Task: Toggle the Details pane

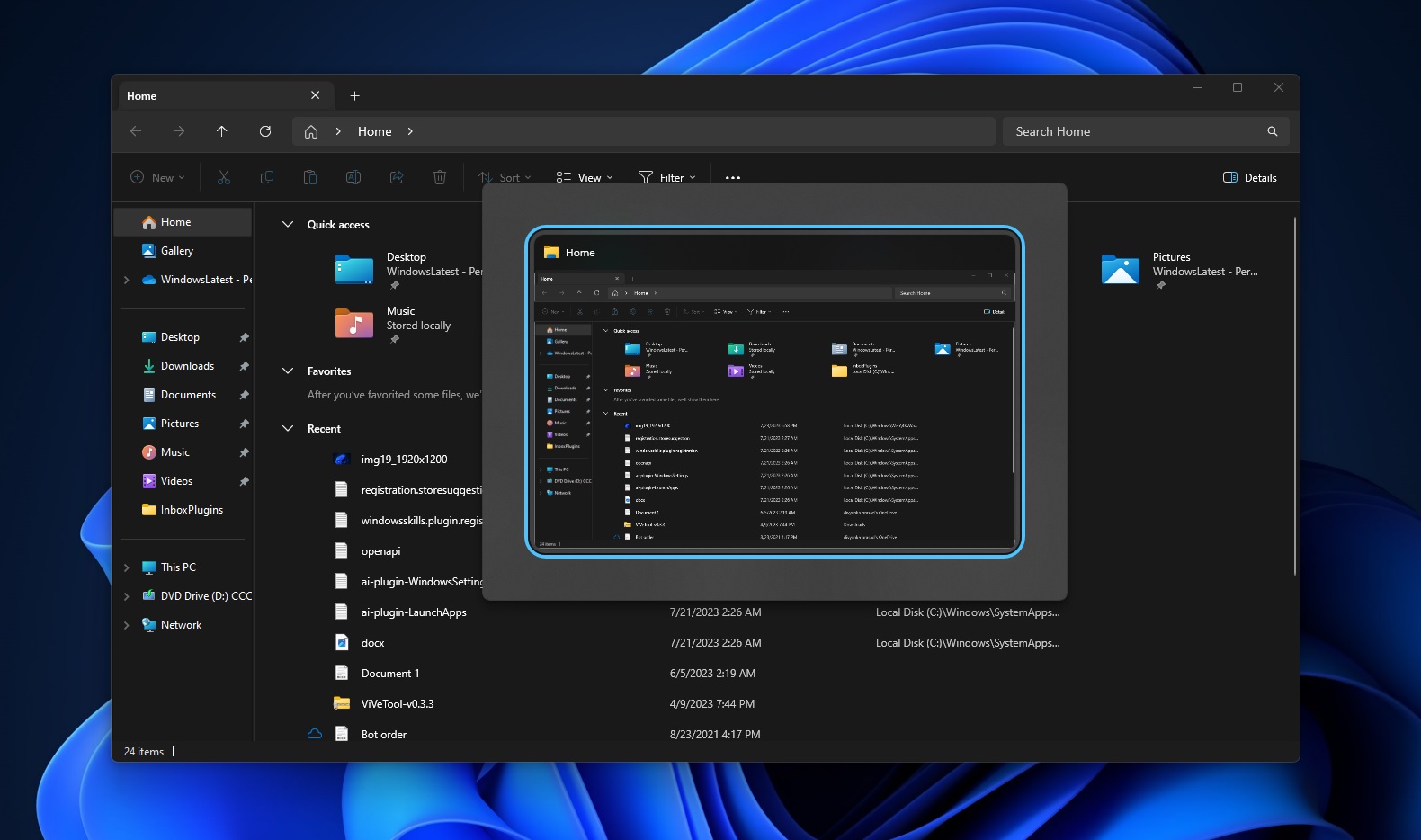Action: click(x=1250, y=177)
